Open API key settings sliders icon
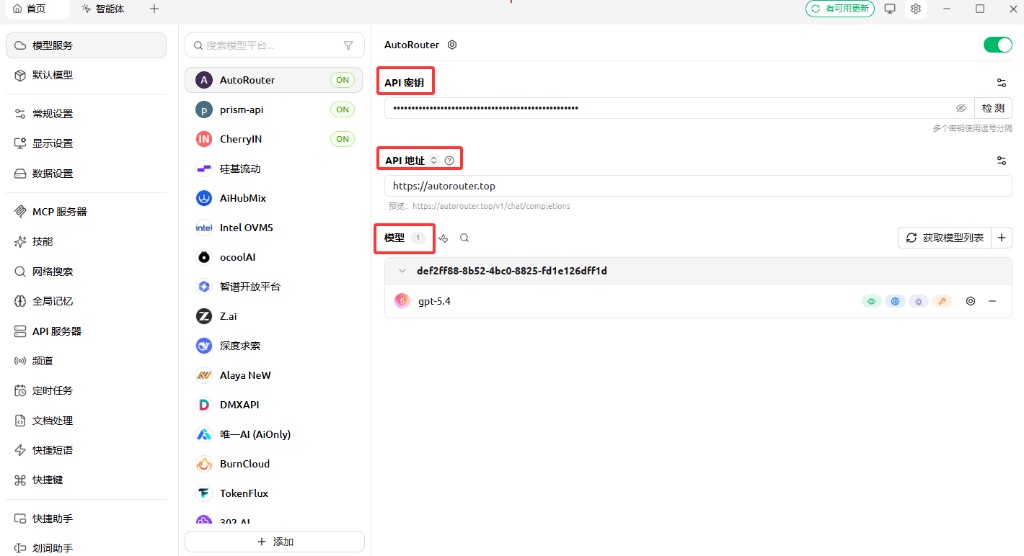Screen dimensions: 1024x556 (1001, 83)
